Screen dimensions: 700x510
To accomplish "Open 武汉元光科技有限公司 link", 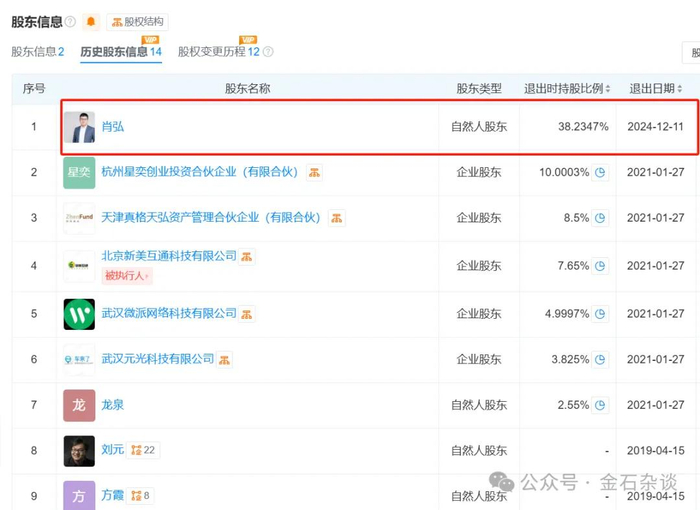I will [x=158, y=359].
